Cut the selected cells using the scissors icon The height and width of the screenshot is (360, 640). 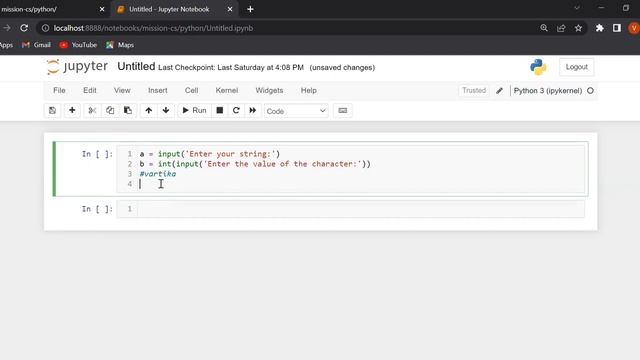coord(92,111)
